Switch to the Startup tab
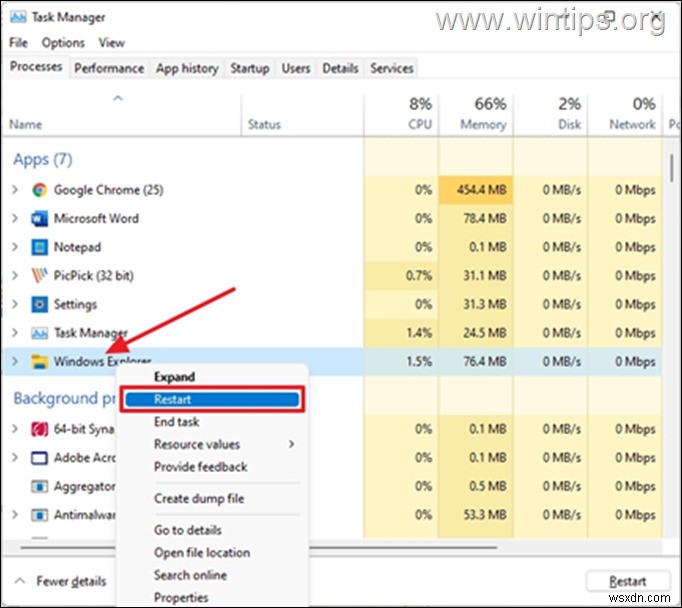The width and height of the screenshot is (682, 608). [x=250, y=68]
